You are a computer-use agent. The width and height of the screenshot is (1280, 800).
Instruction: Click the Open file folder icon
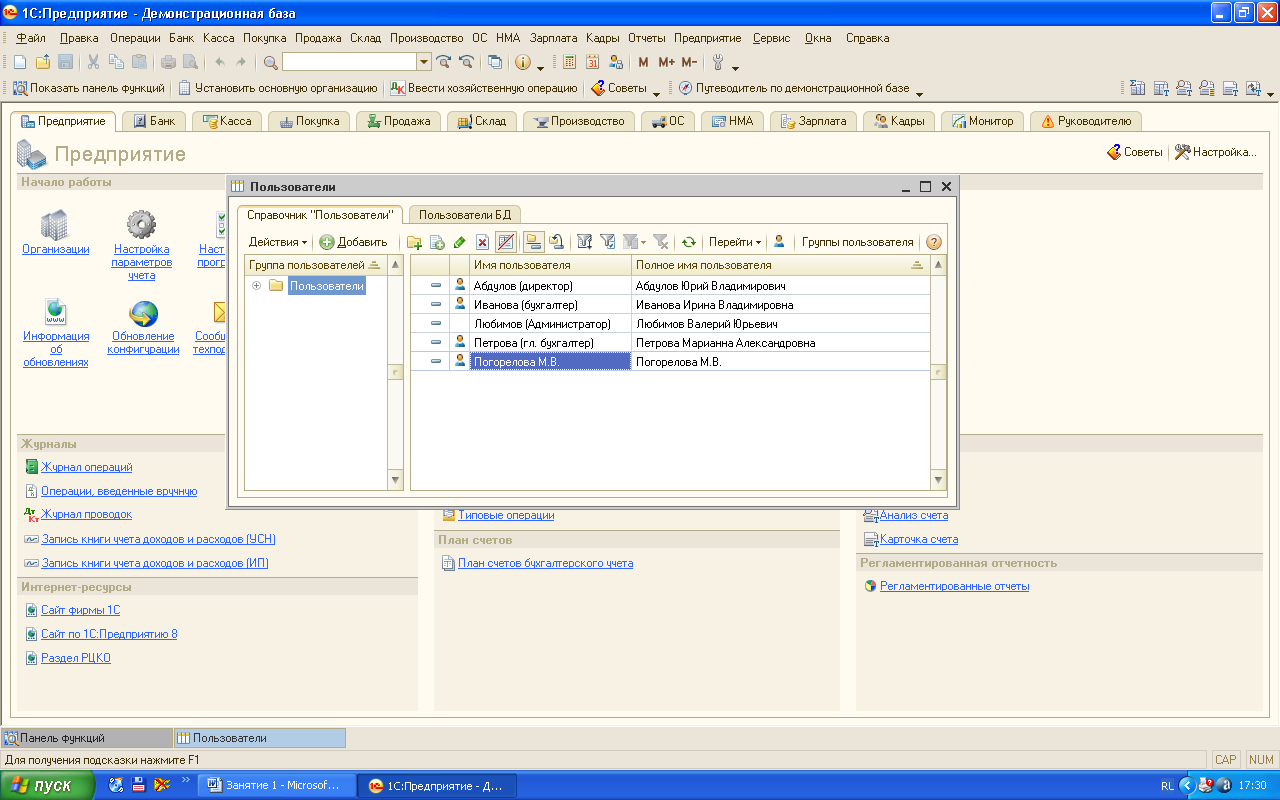[x=42, y=62]
